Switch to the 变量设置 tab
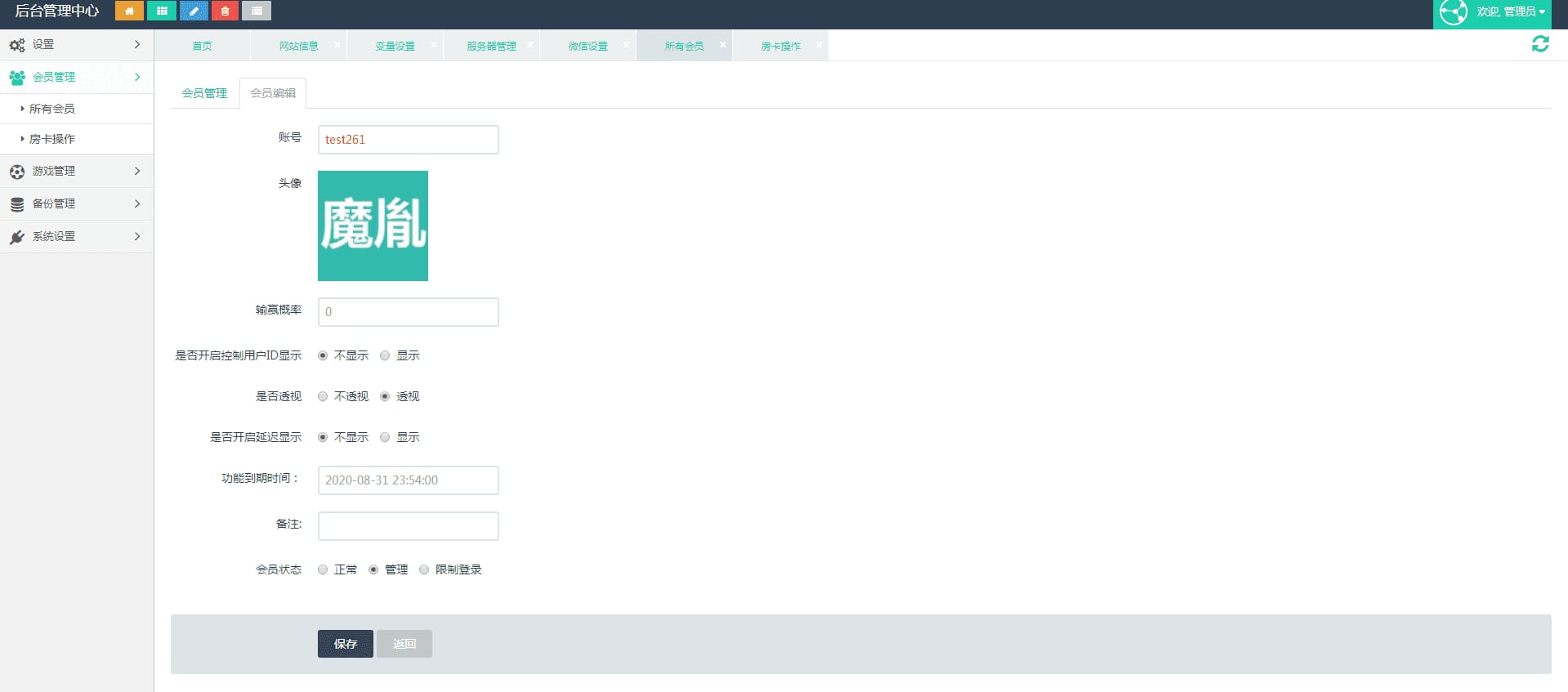Screen dimensions: 1568x692 395,46
